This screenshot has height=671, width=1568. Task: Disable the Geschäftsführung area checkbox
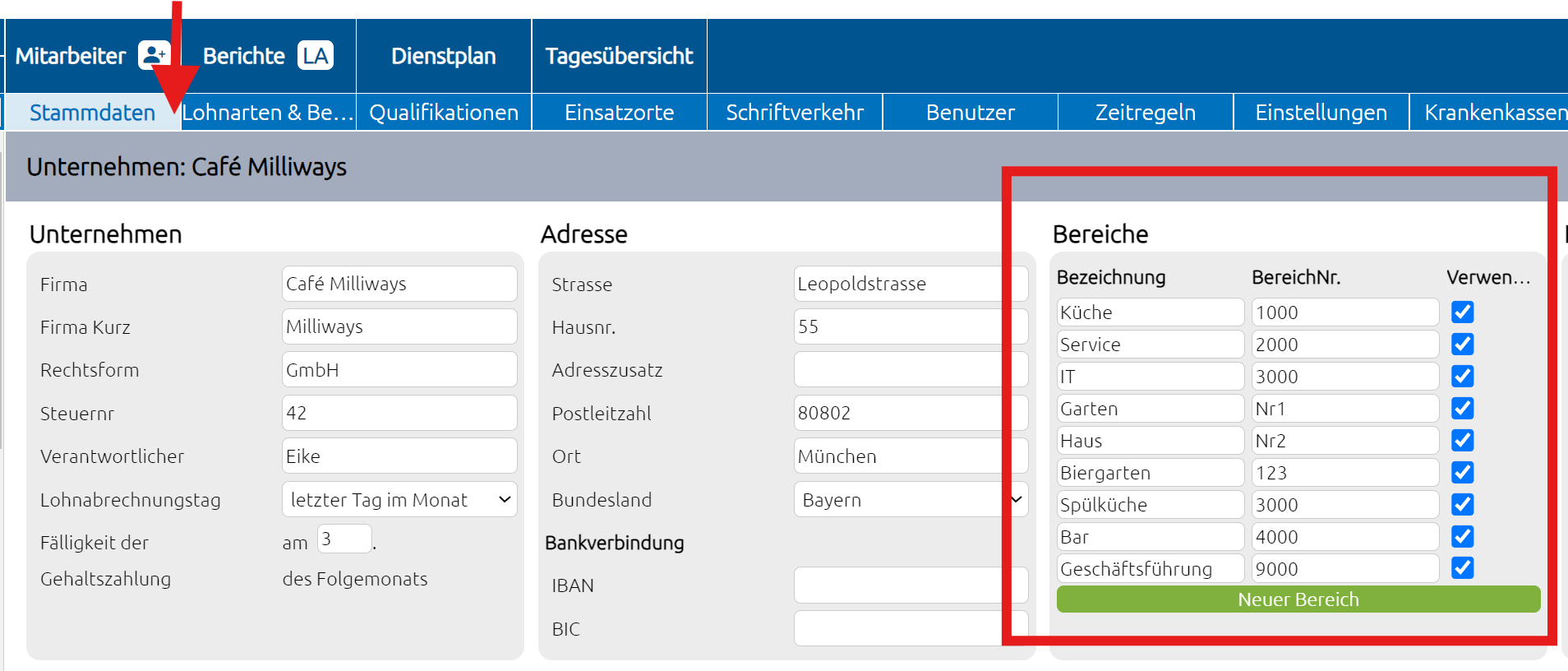(x=1462, y=567)
